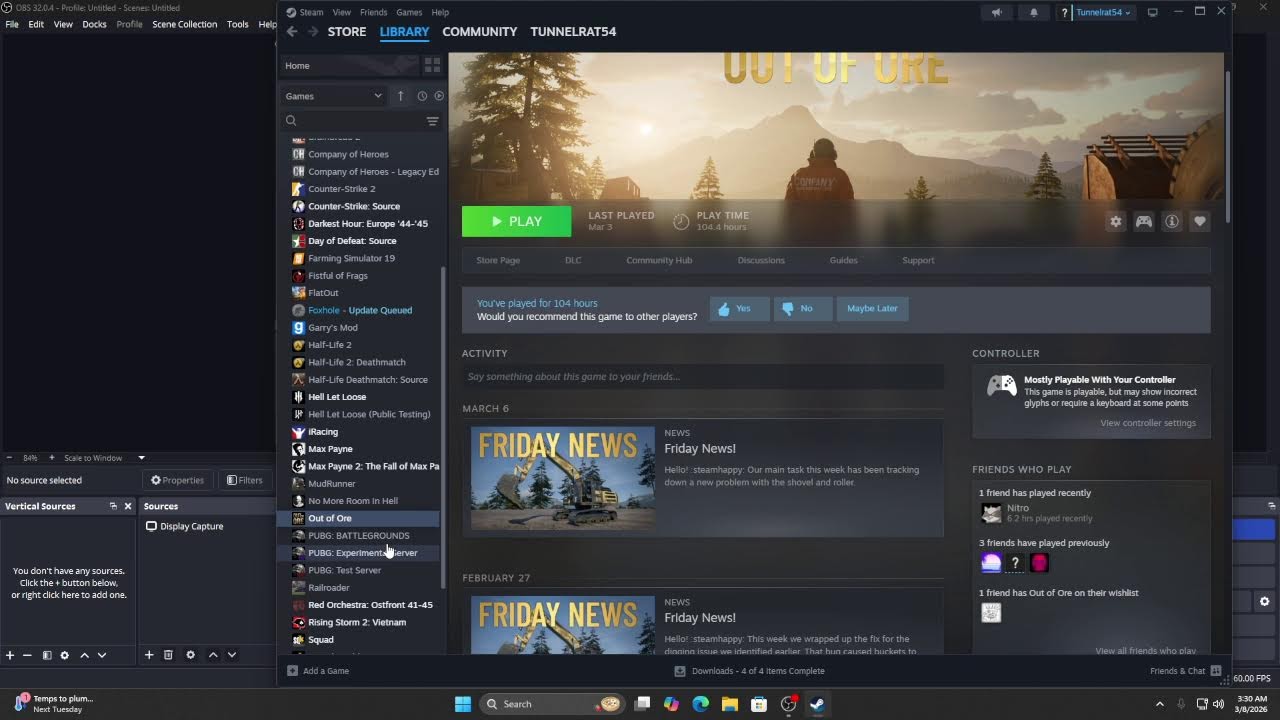
Task: Toggle the library collections grid view icon
Action: point(432,65)
